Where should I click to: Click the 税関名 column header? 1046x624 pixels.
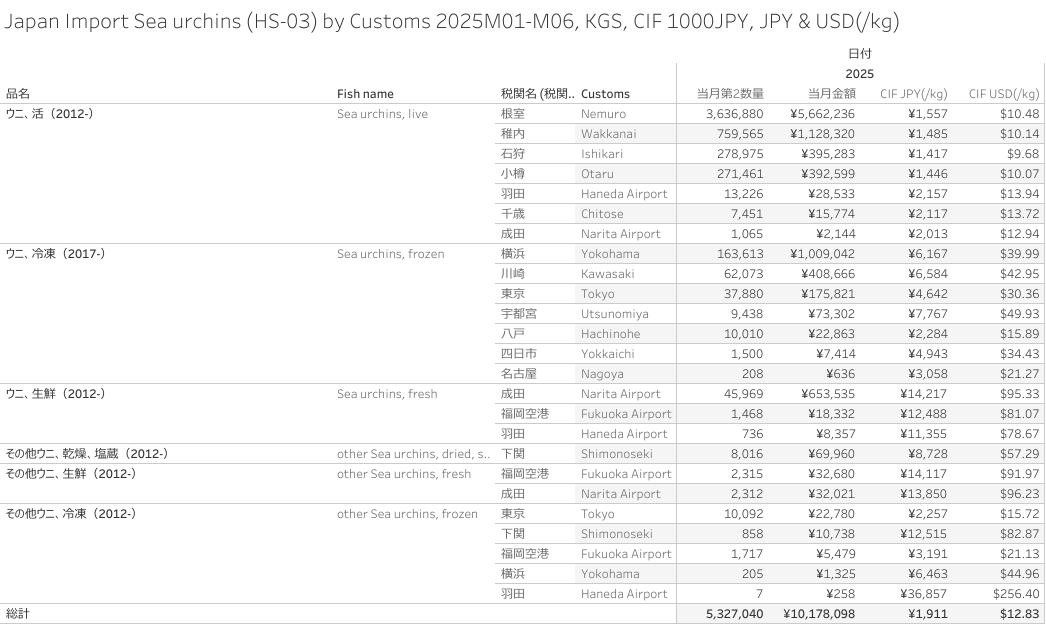point(537,94)
